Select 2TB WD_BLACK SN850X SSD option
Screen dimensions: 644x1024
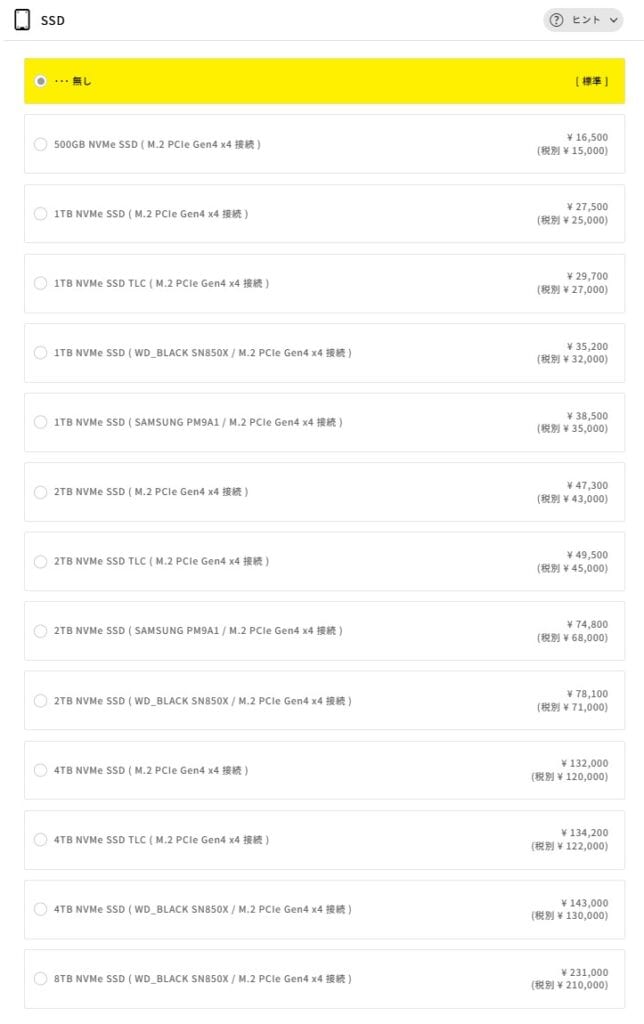pos(40,701)
